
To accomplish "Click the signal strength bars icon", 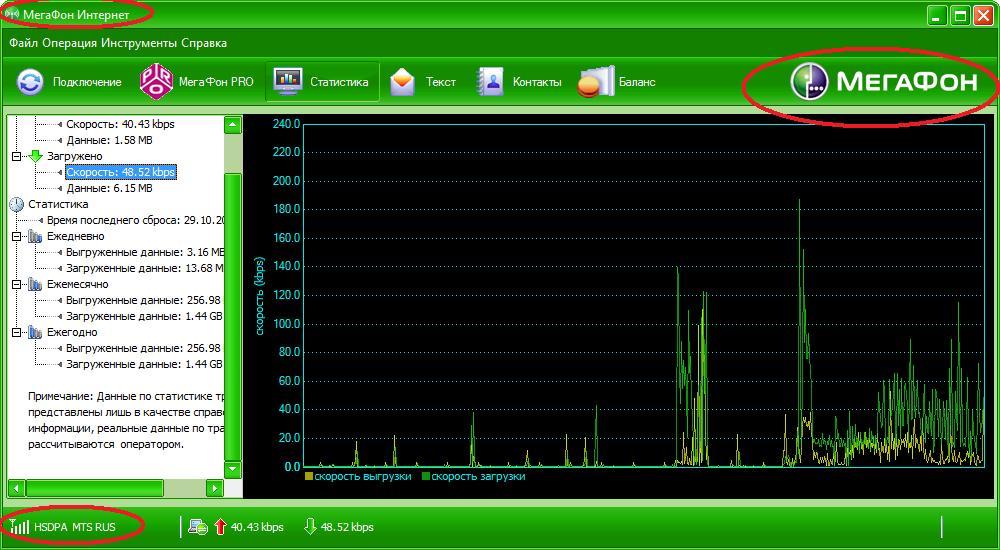I will click(20, 526).
